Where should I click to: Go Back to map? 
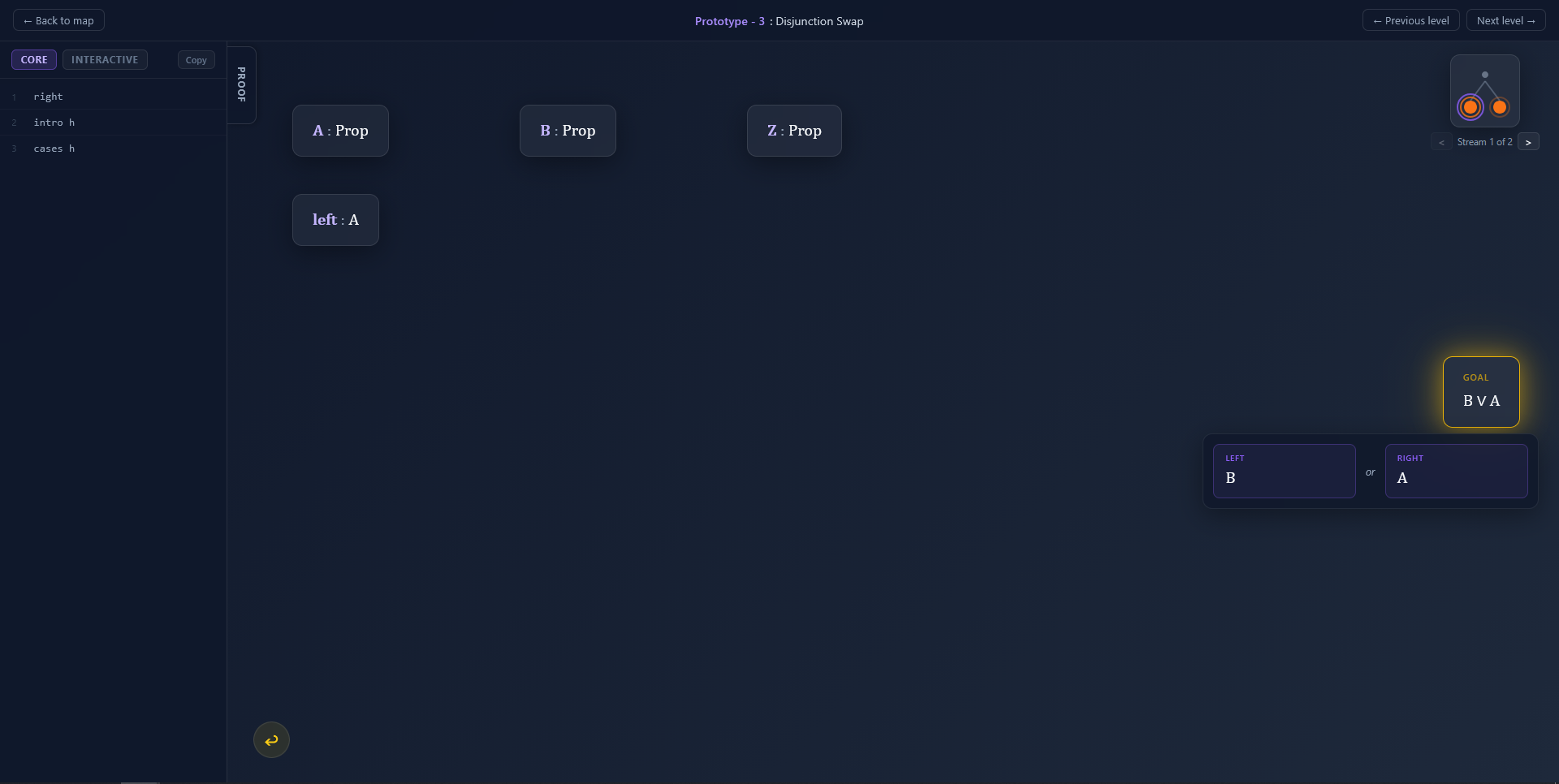click(58, 20)
